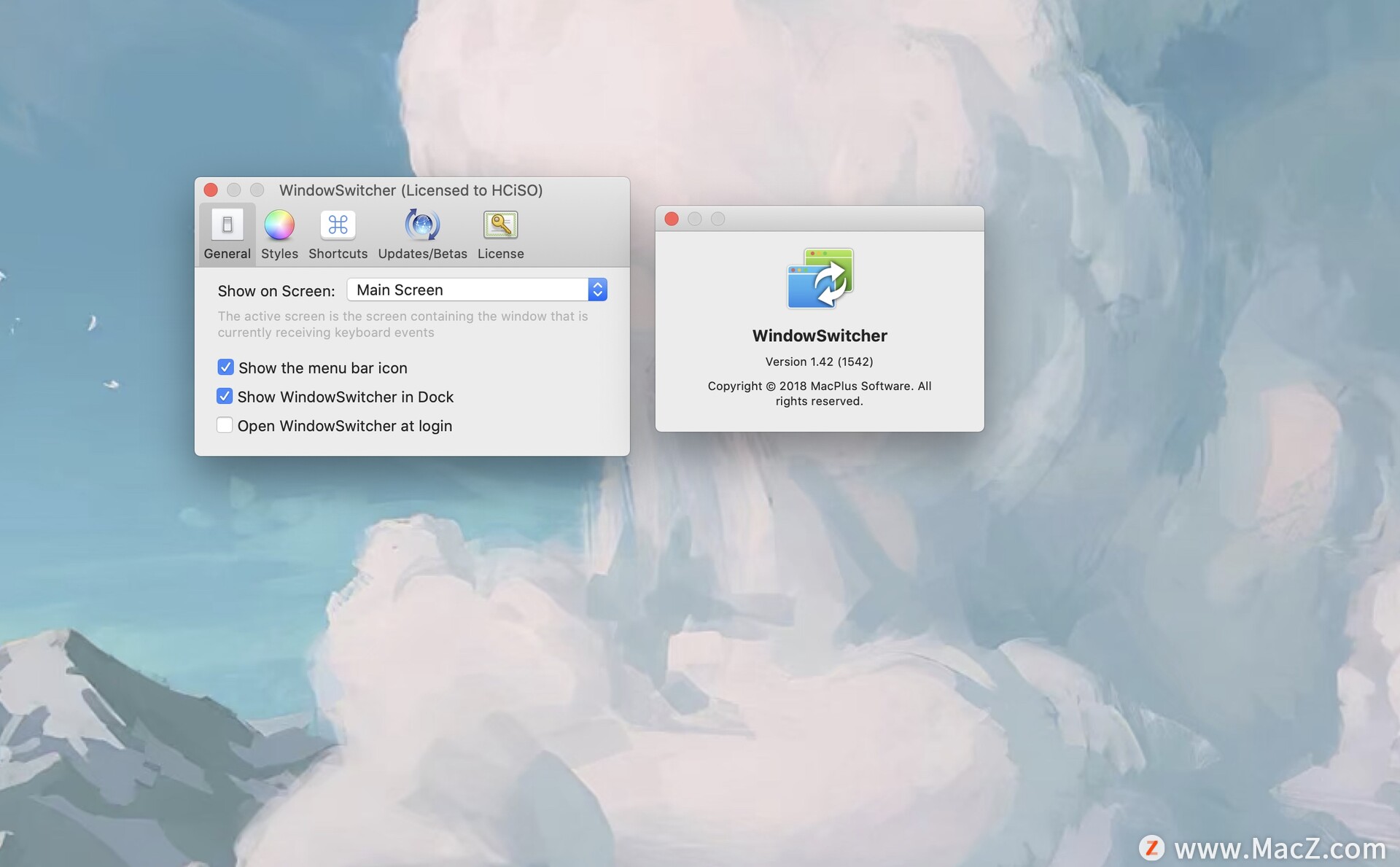Open the Updates/Betas globe pane
The height and width of the screenshot is (867, 1400).
click(422, 234)
